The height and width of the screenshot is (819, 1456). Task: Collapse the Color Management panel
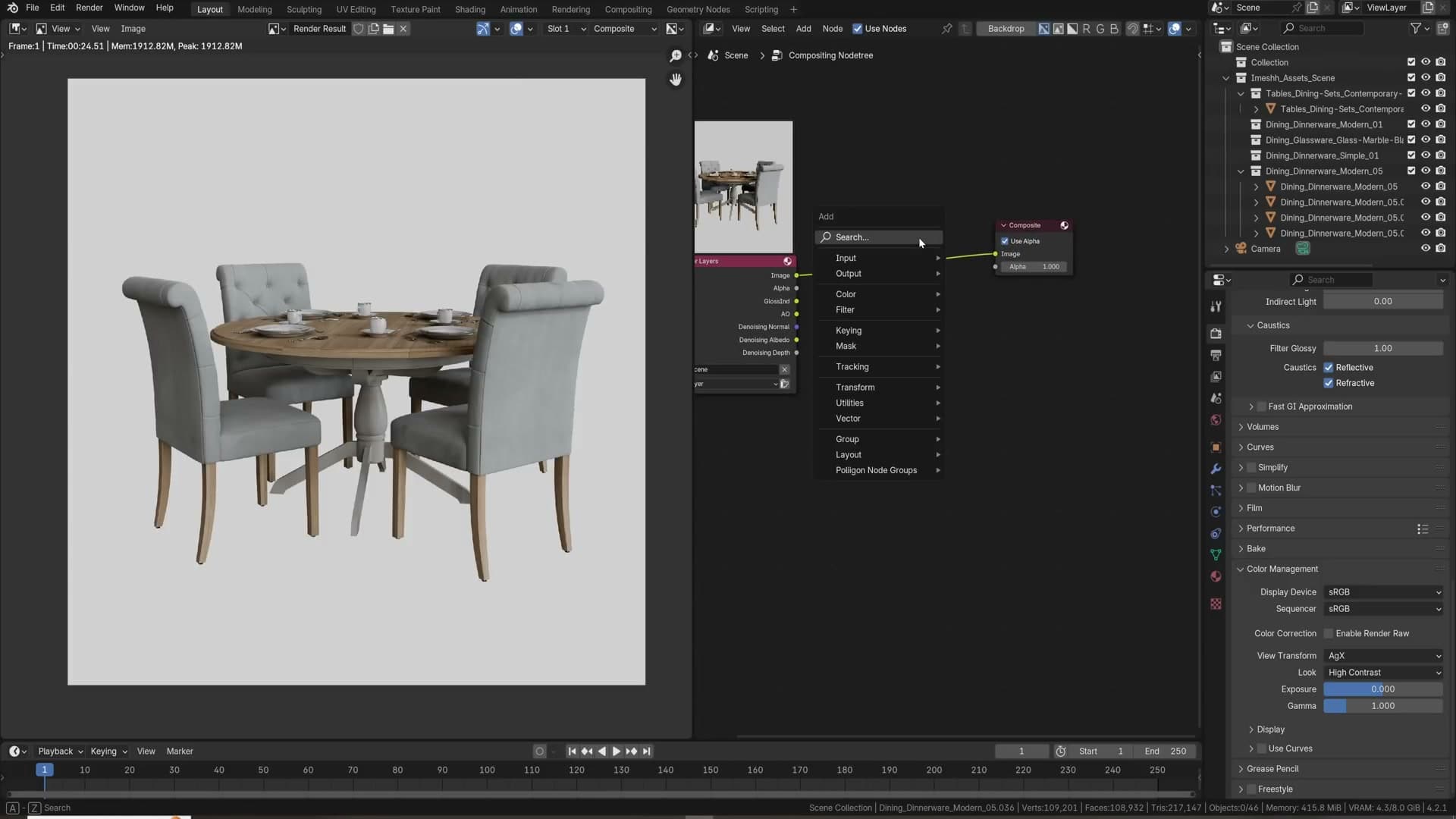[1282, 570]
